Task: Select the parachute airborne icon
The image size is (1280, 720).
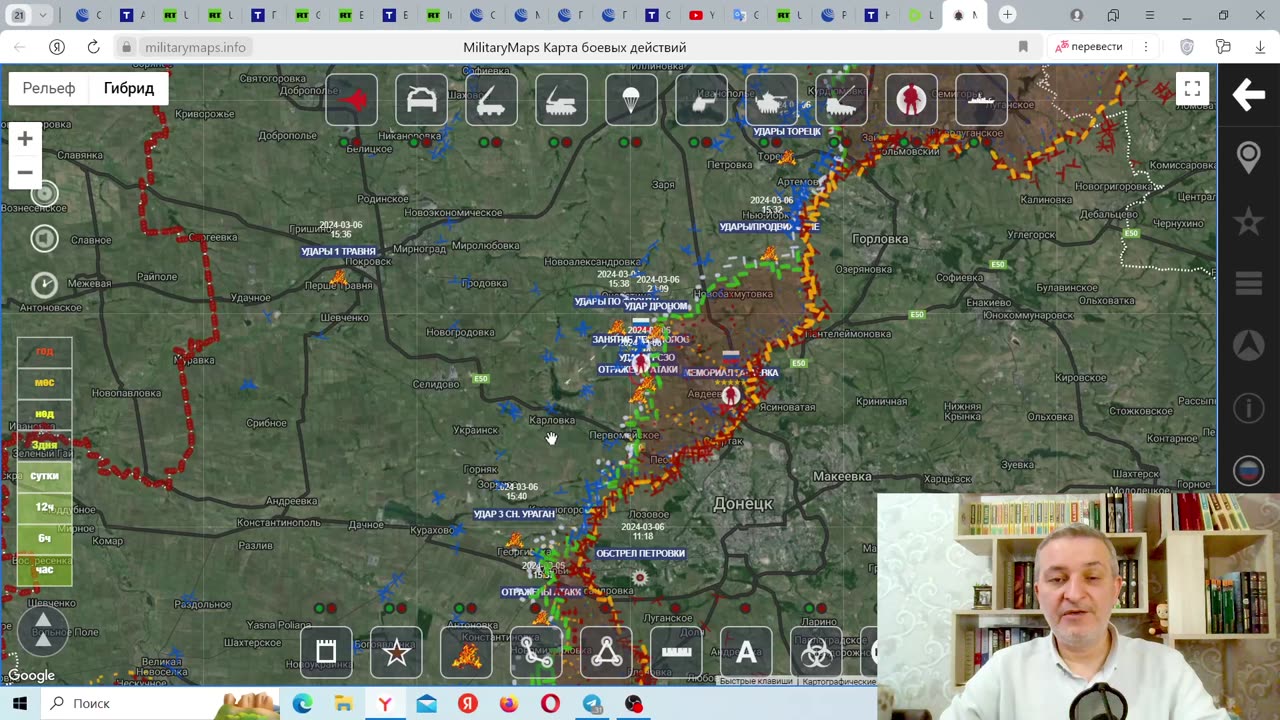Action: 631,100
